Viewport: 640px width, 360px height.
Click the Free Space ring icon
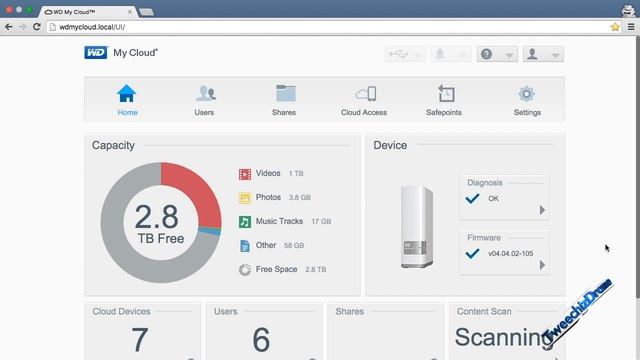245,270
